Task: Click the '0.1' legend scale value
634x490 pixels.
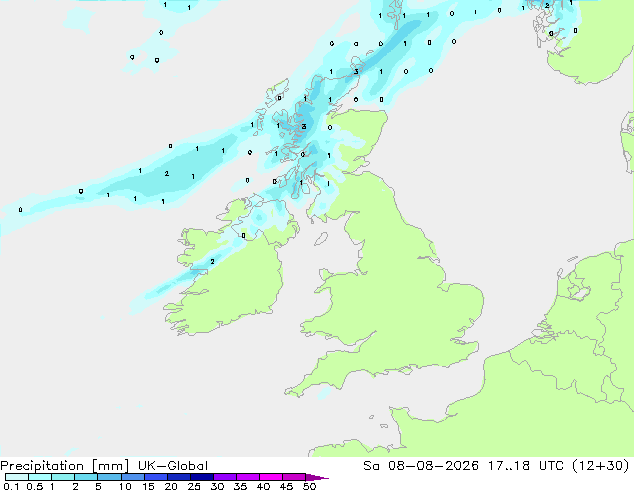Action: (x=11, y=486)
